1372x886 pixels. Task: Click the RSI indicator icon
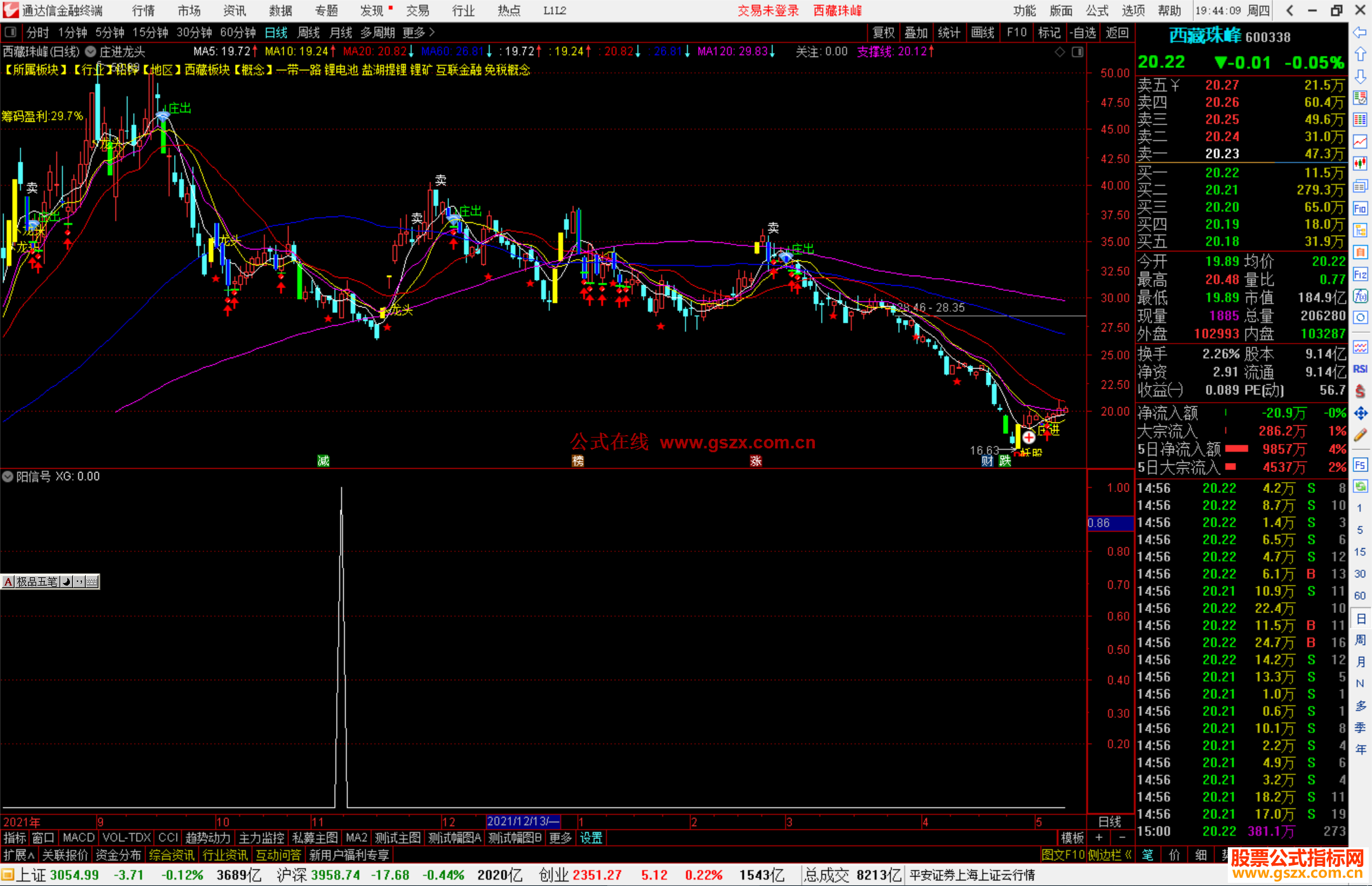pos(1360,369)
